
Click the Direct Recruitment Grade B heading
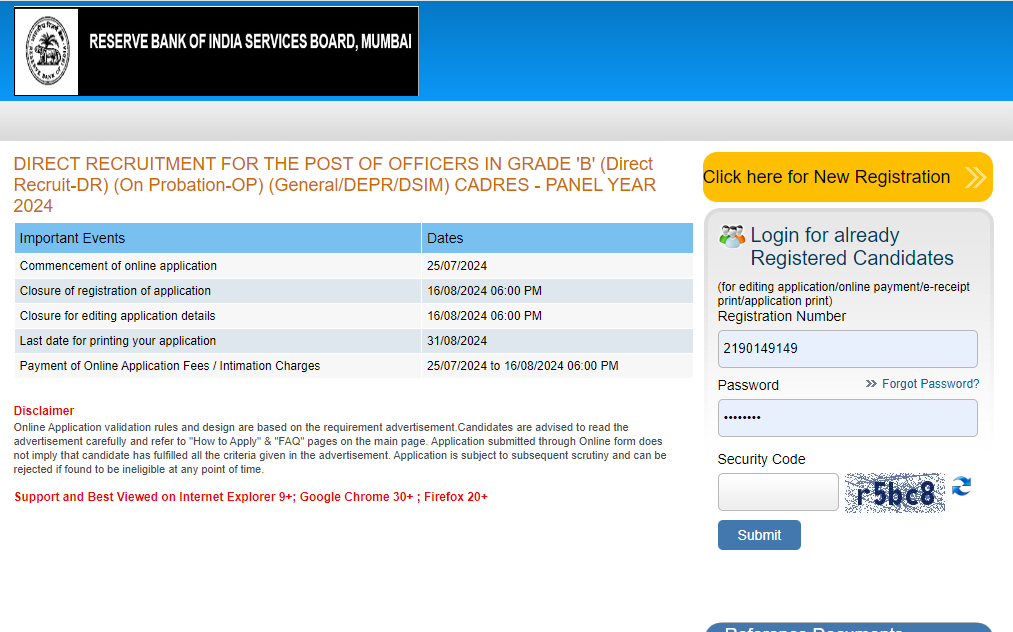pos(335,185)
